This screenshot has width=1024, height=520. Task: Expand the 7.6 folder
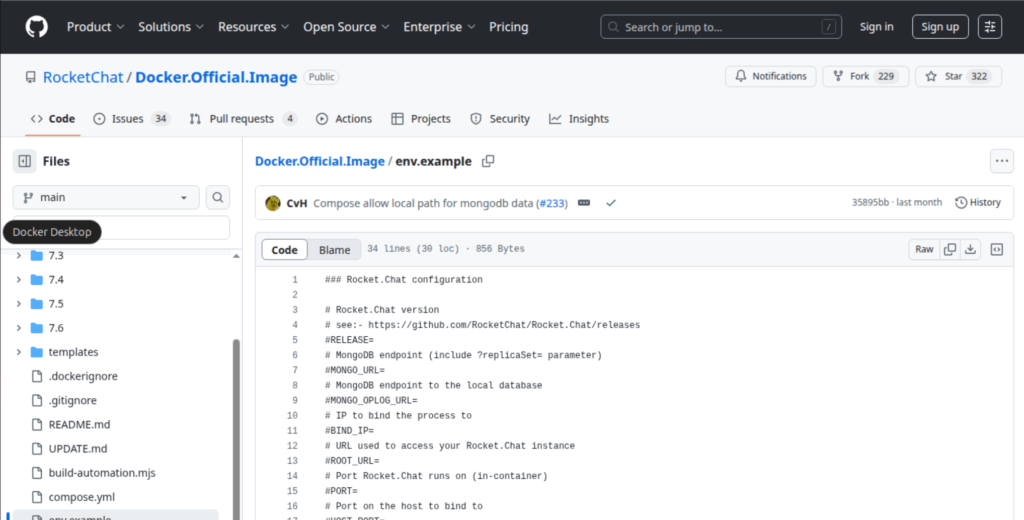(x=18, y=328)
